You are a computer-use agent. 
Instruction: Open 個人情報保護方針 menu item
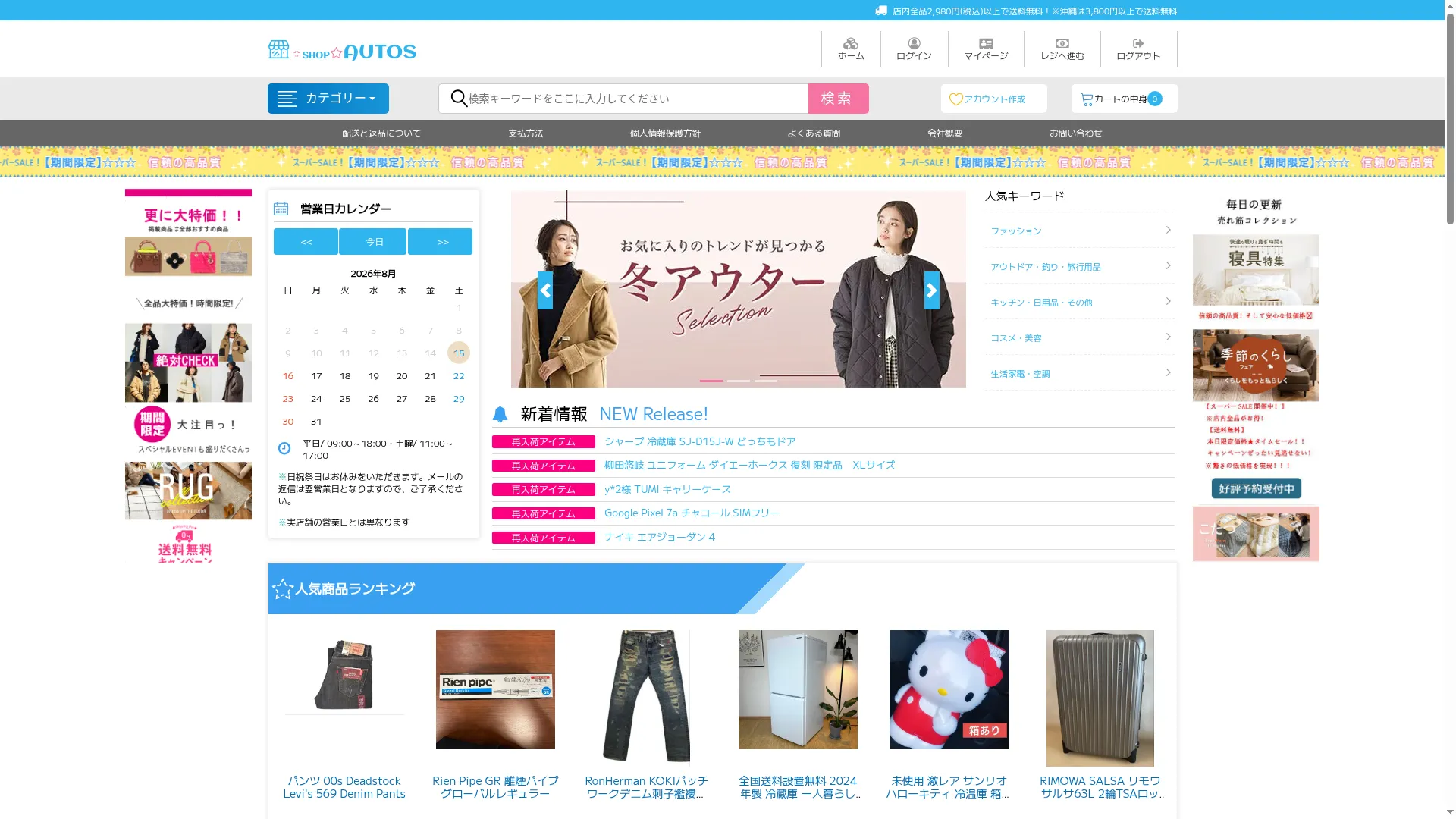(x=665, y=133)
